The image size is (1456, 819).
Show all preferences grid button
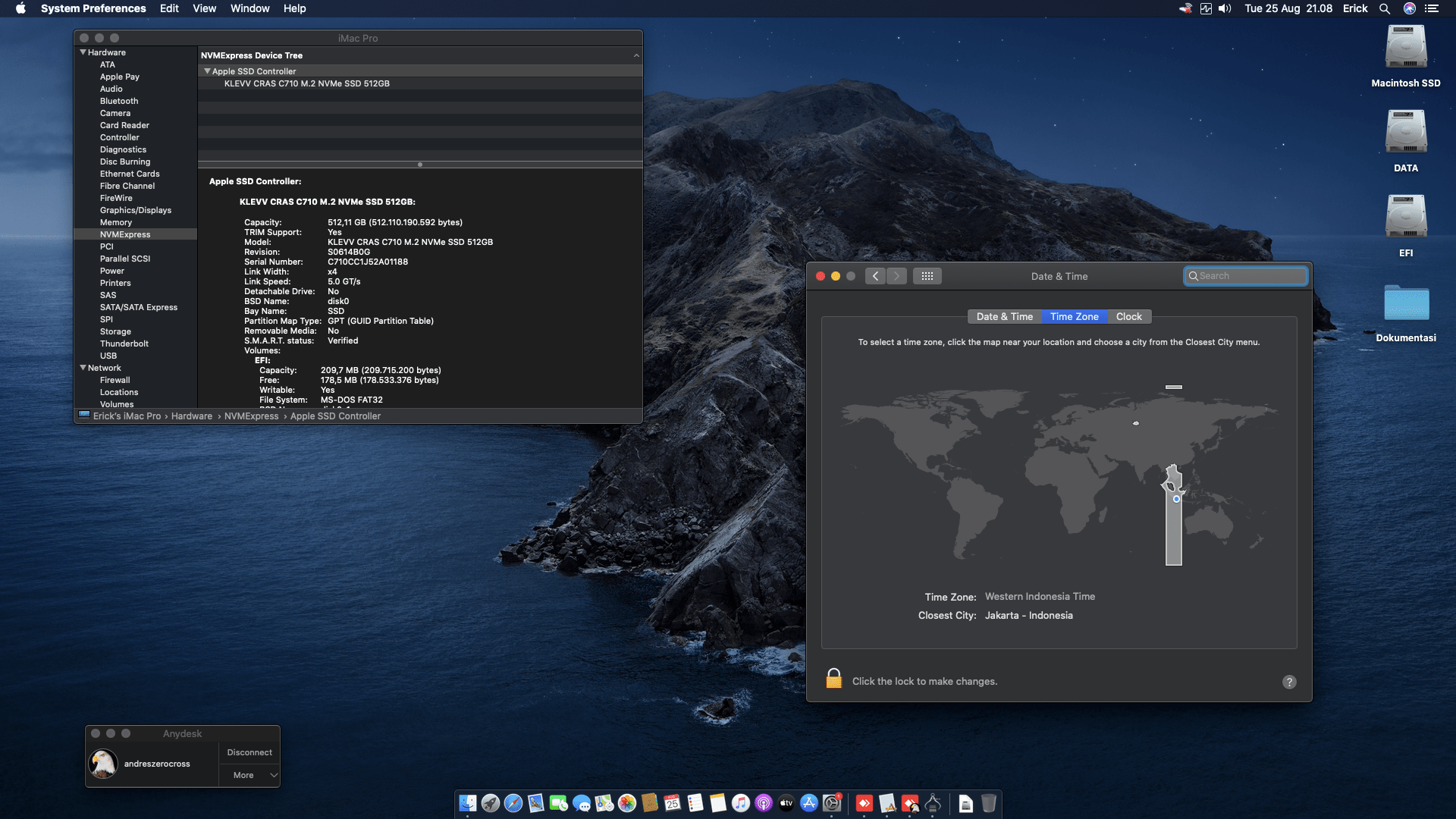927,276
